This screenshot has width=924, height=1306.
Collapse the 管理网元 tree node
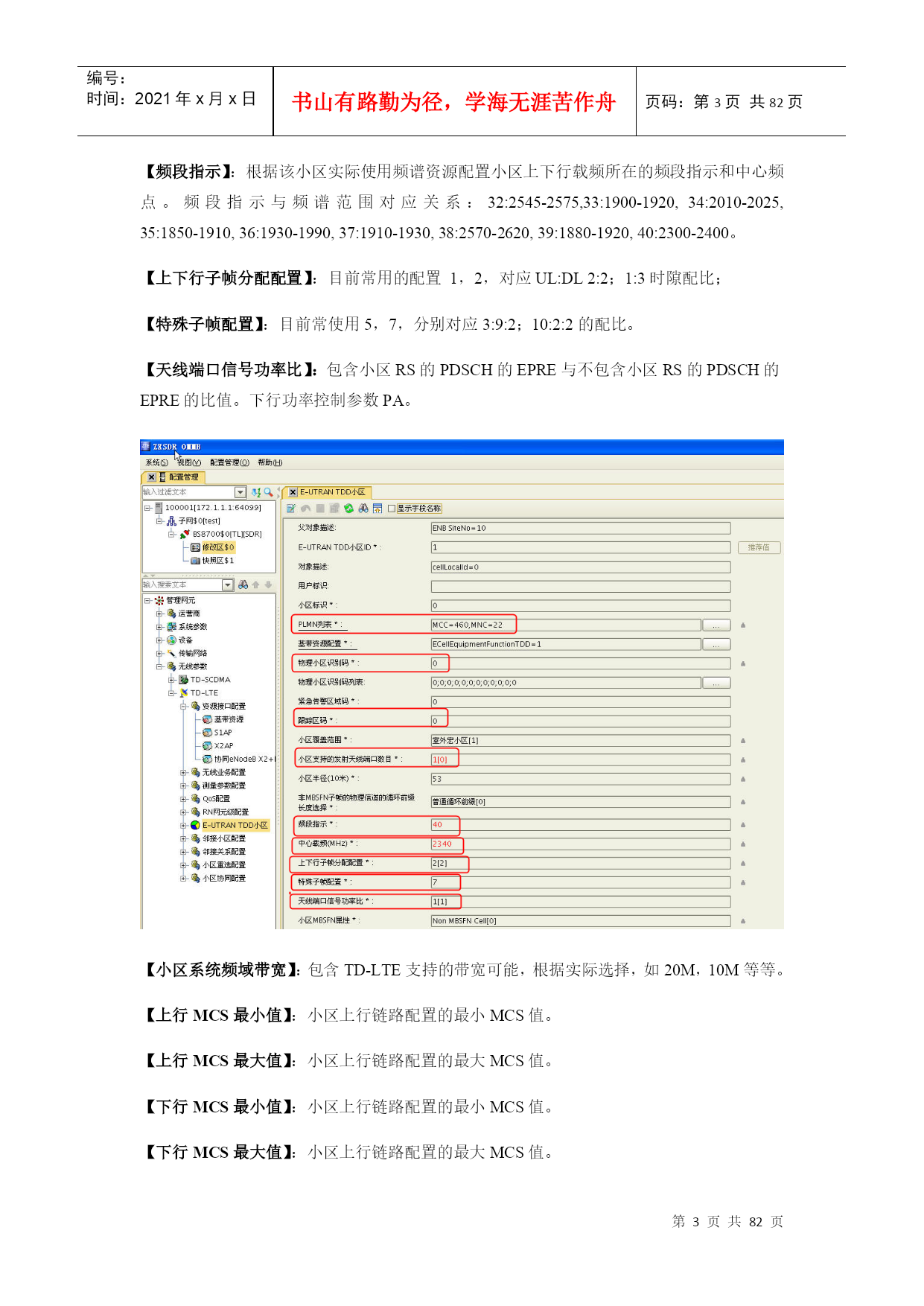coord(148,601)
